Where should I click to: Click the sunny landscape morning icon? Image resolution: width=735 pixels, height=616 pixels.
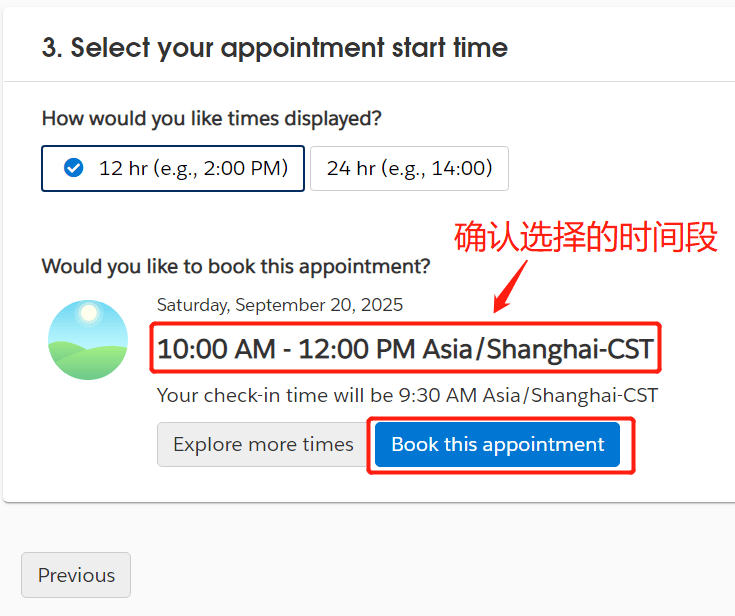[88, 340]
